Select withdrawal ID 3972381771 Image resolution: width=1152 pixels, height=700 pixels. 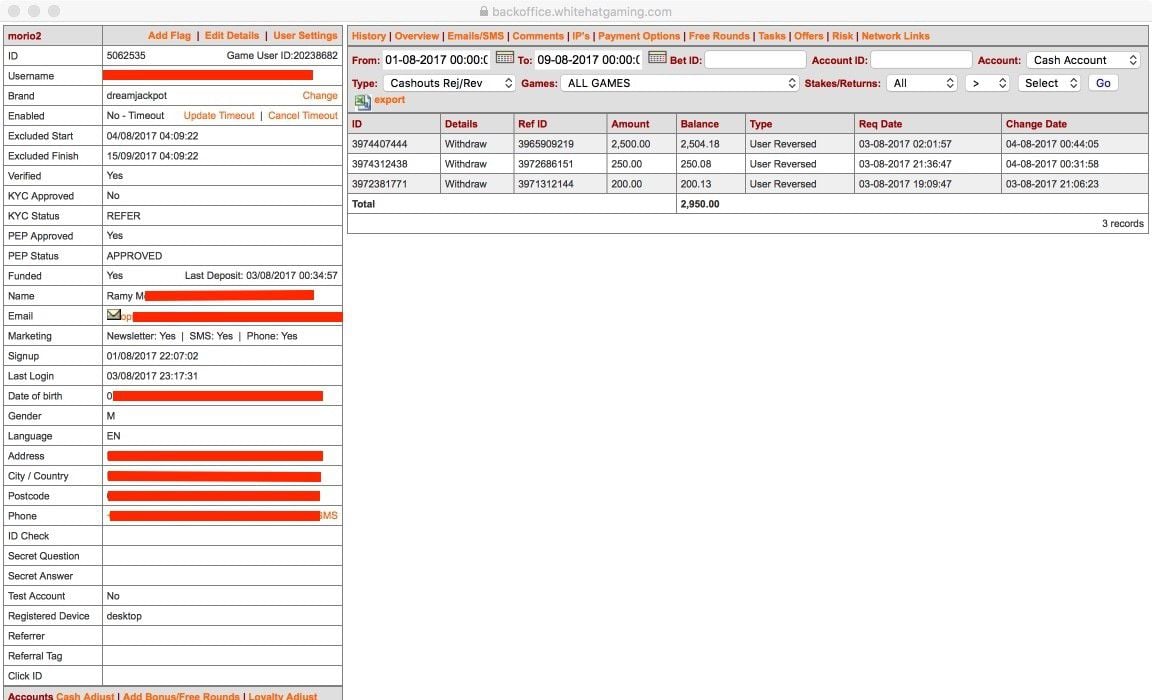(x=379, y=184)
